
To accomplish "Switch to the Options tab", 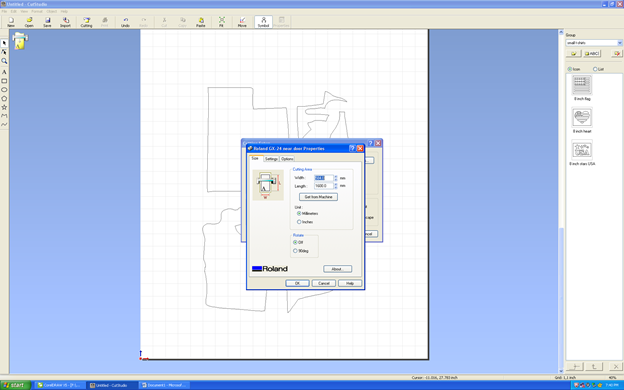I will 287,159.
